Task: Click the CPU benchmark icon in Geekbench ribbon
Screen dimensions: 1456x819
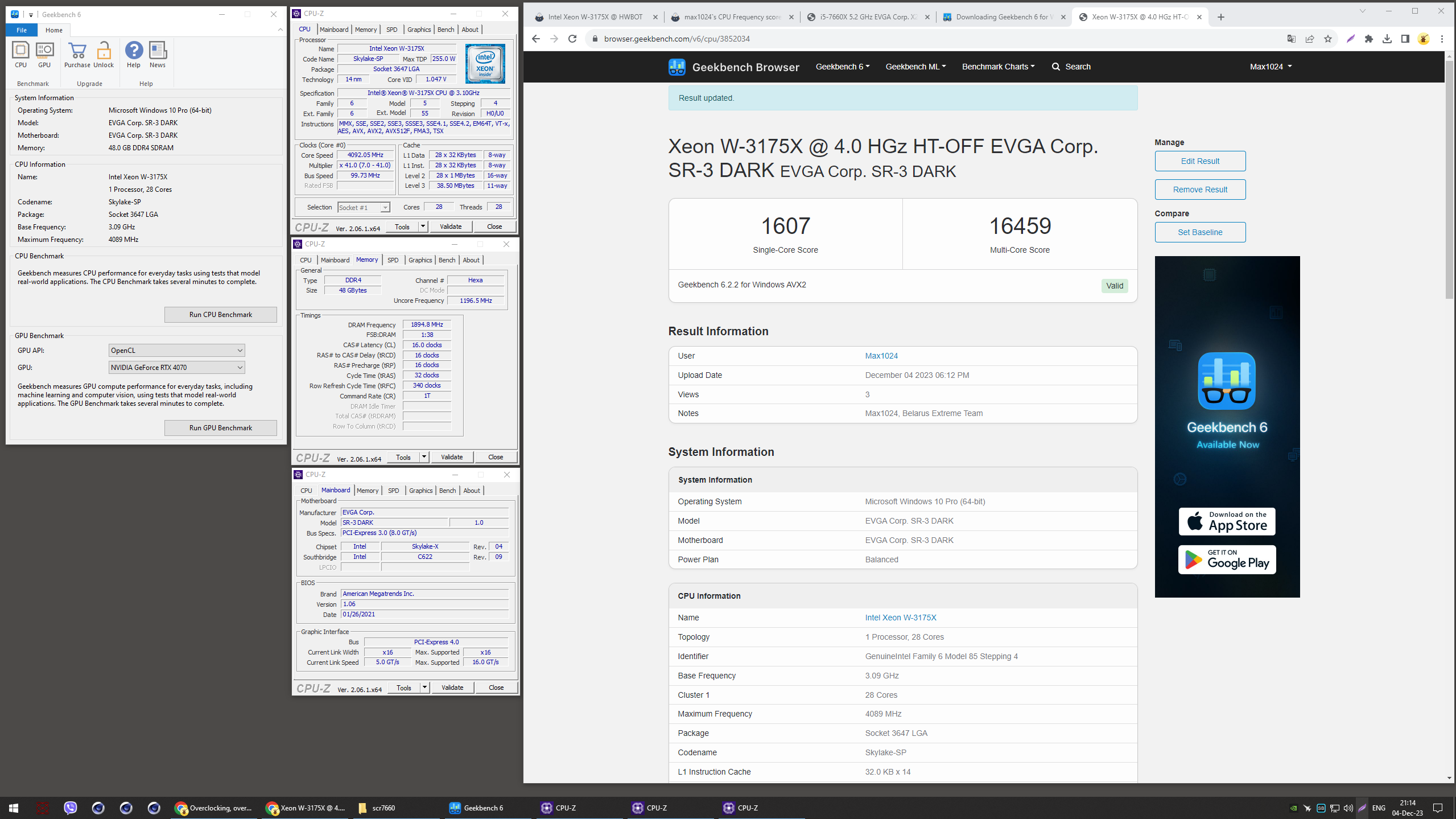Action: click(x=20, y=55)
